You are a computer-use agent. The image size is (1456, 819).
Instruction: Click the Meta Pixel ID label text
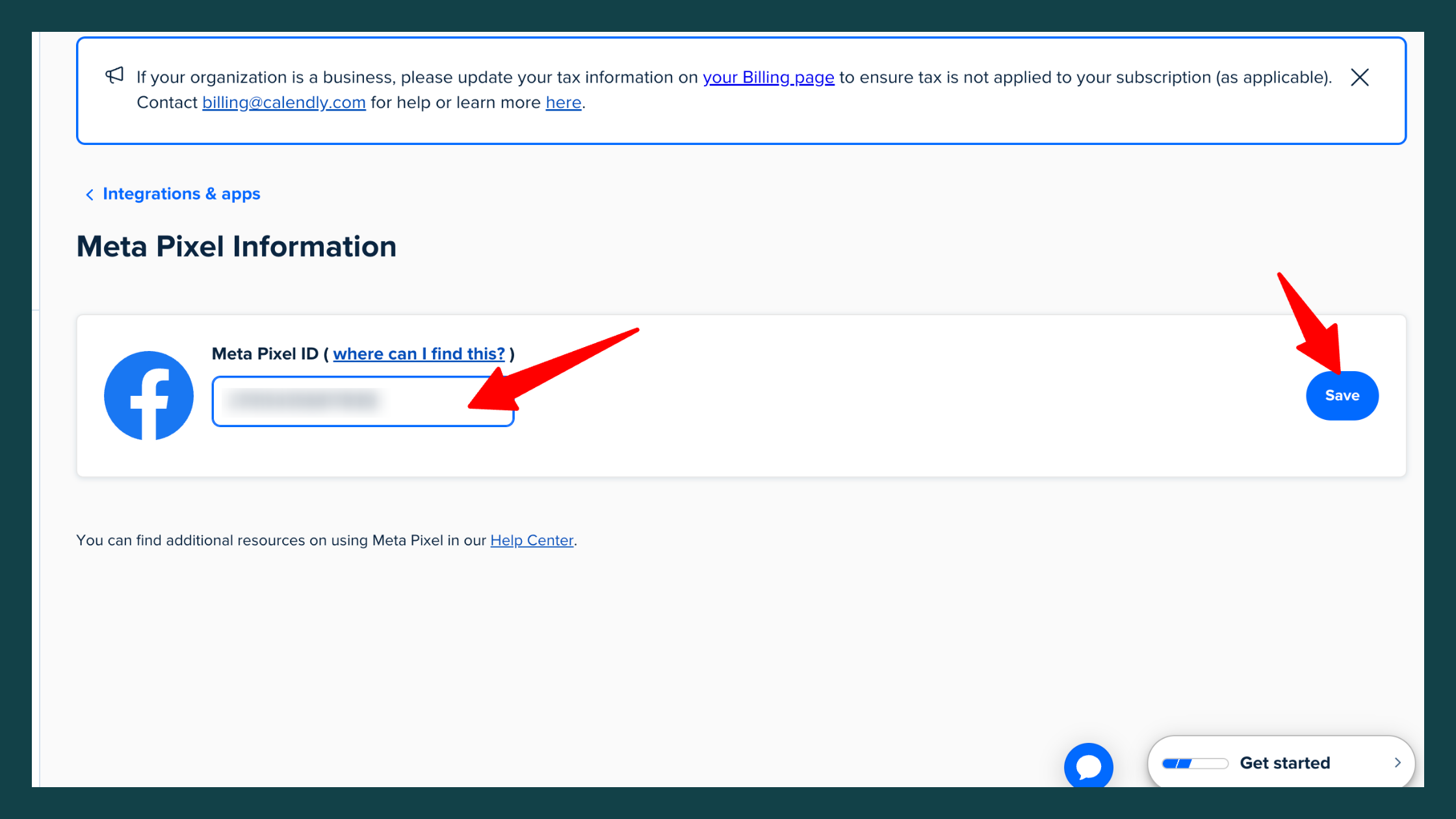pos(265,354)
